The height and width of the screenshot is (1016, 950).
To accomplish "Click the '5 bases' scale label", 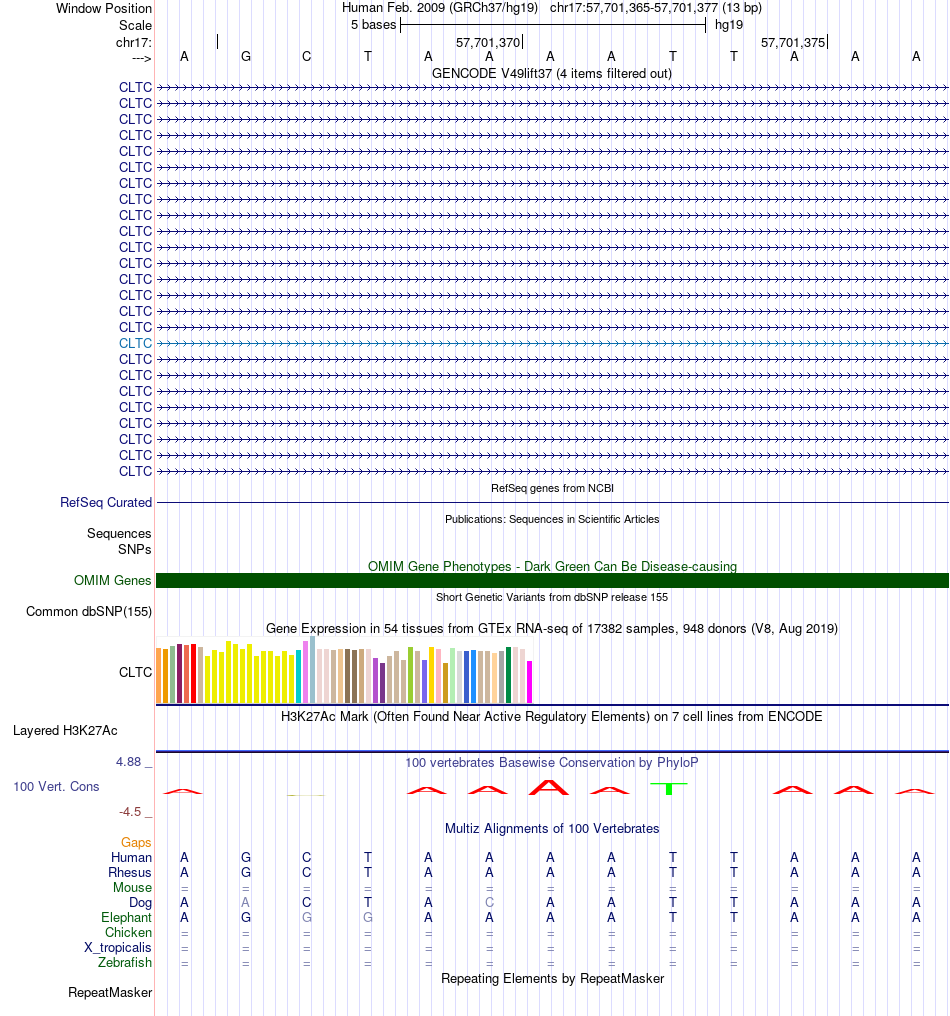I will pos(373,25).
